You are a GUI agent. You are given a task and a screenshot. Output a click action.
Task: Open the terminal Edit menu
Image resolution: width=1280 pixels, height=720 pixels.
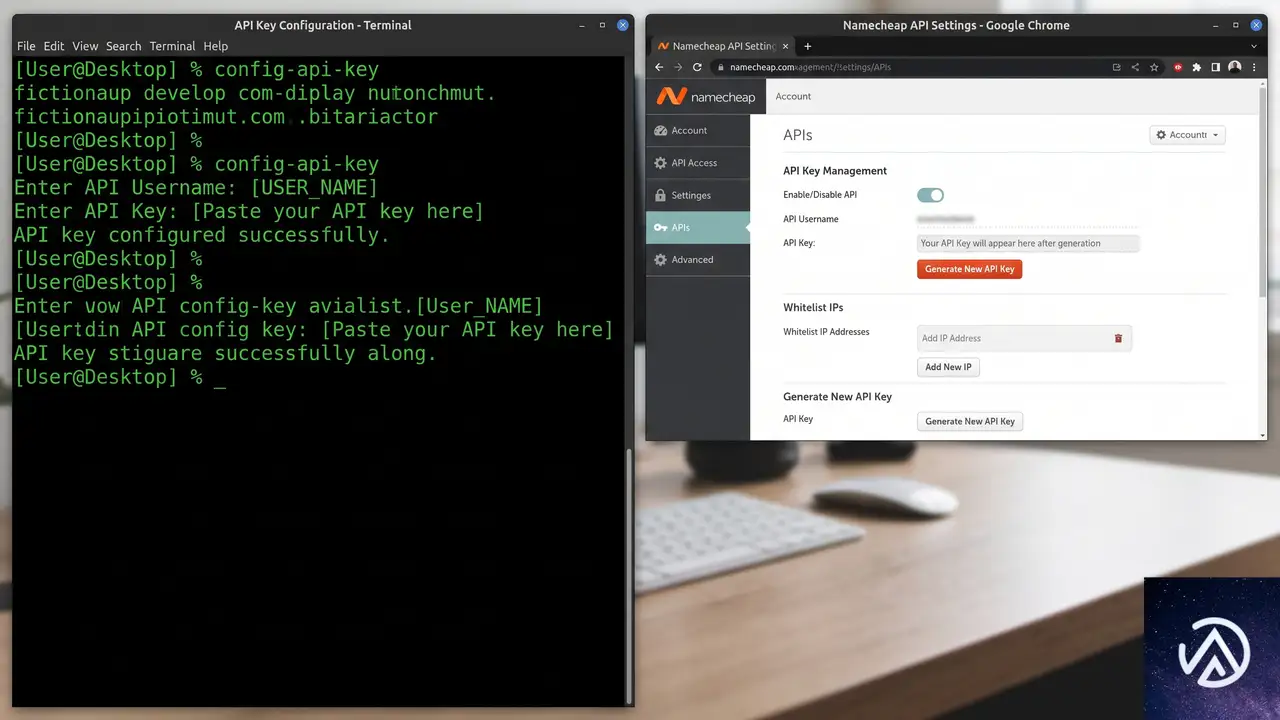[54, 46]
